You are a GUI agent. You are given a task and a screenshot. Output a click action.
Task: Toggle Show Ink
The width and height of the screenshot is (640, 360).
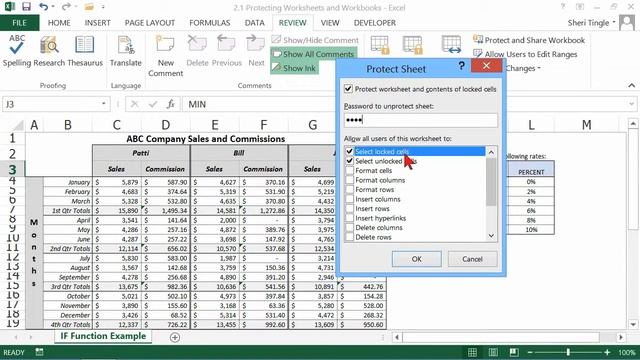294,68
